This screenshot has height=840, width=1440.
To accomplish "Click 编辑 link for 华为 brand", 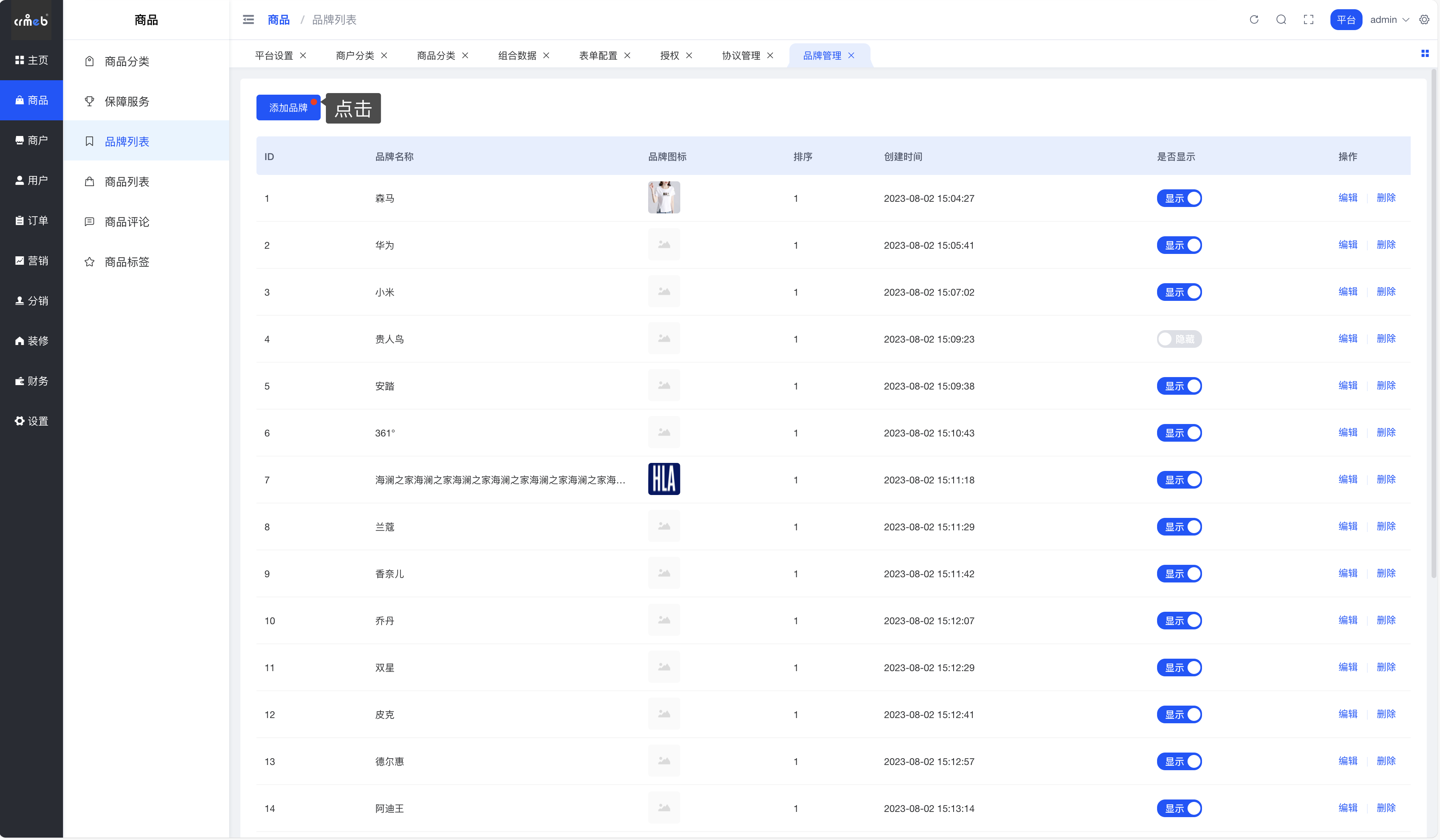I will click(x=1347, y=244).
